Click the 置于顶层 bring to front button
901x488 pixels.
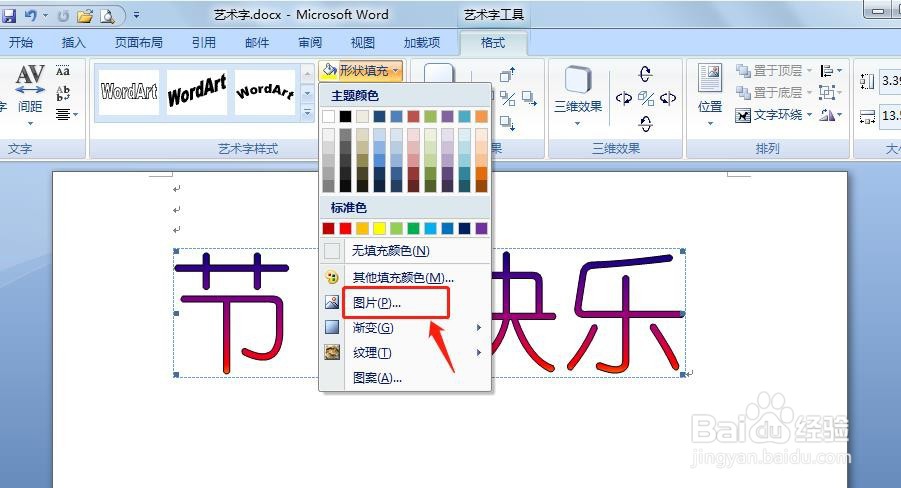(x=775, y=71)
